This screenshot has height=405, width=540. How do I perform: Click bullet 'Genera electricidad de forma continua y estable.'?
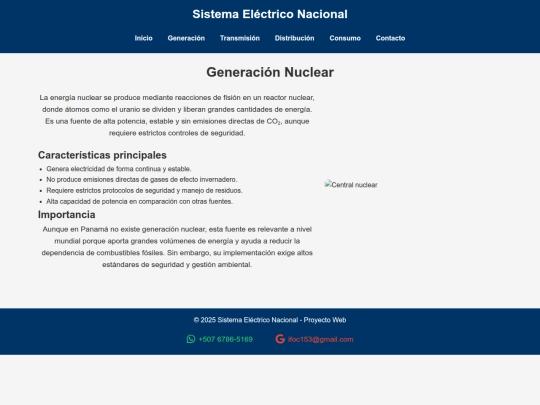[119, 169]
